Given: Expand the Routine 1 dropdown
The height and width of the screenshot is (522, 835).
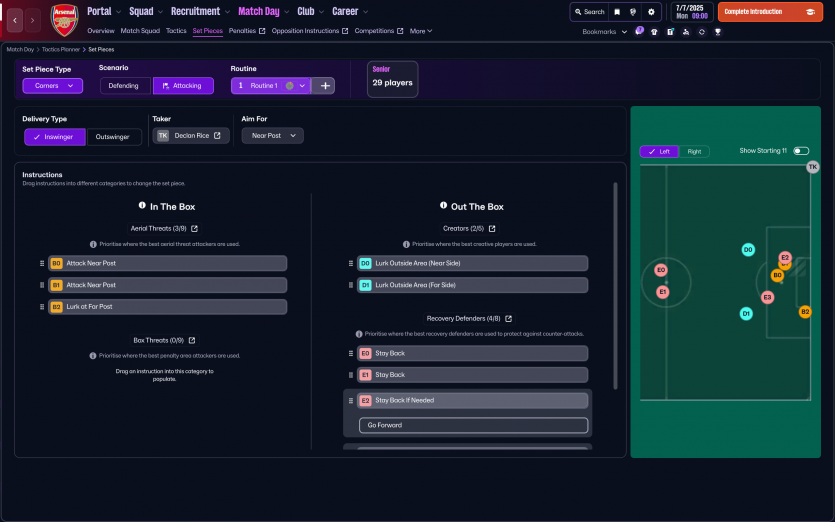Looking at the screenshot, I should pos(302,86).
